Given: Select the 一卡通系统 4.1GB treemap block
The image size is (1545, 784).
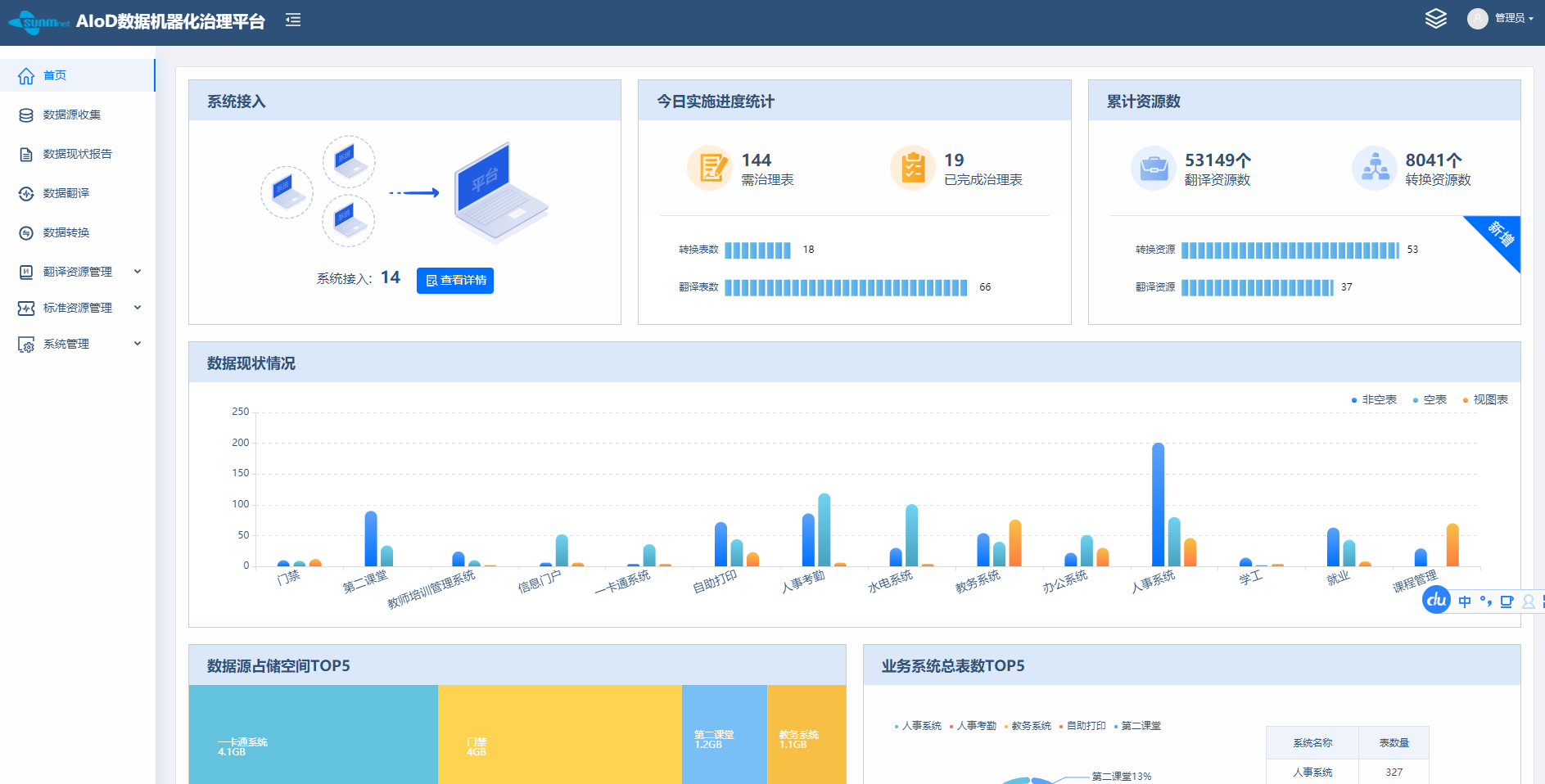Looking at the screenshot, I should [x=313, y=734].
